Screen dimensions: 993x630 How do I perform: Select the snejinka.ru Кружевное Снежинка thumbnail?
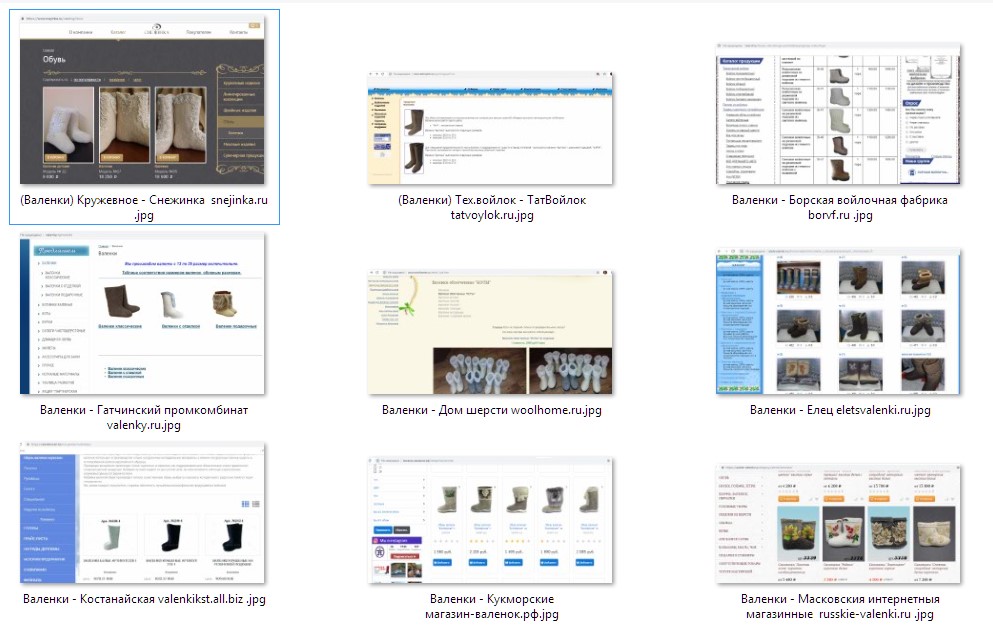pyautogui.click(x=142, y=99)
